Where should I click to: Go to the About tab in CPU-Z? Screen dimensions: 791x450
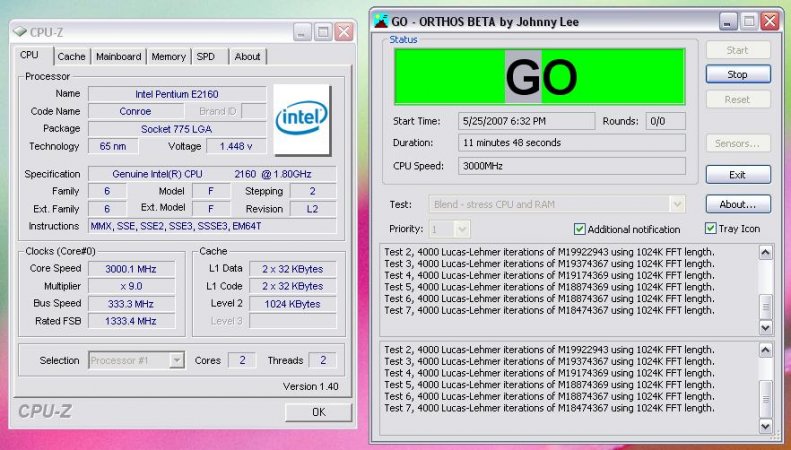[x=247, y=57]
